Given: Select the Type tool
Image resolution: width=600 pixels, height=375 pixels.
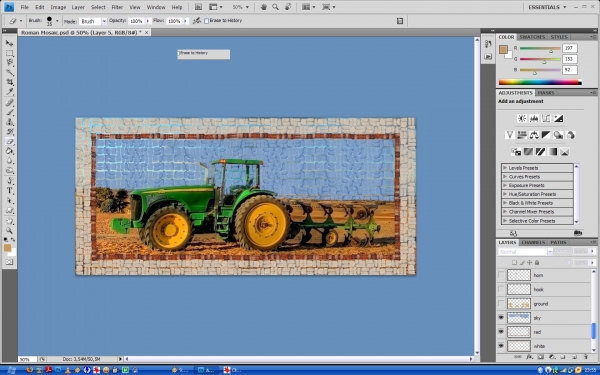Looking at the screenshot, I should tap(10, 191).
